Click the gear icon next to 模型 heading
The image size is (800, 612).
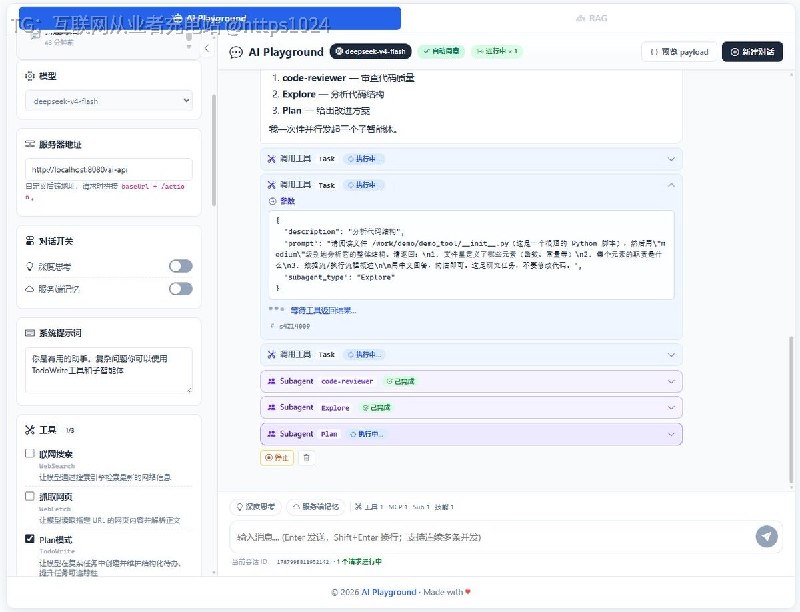tap(30, 76)
